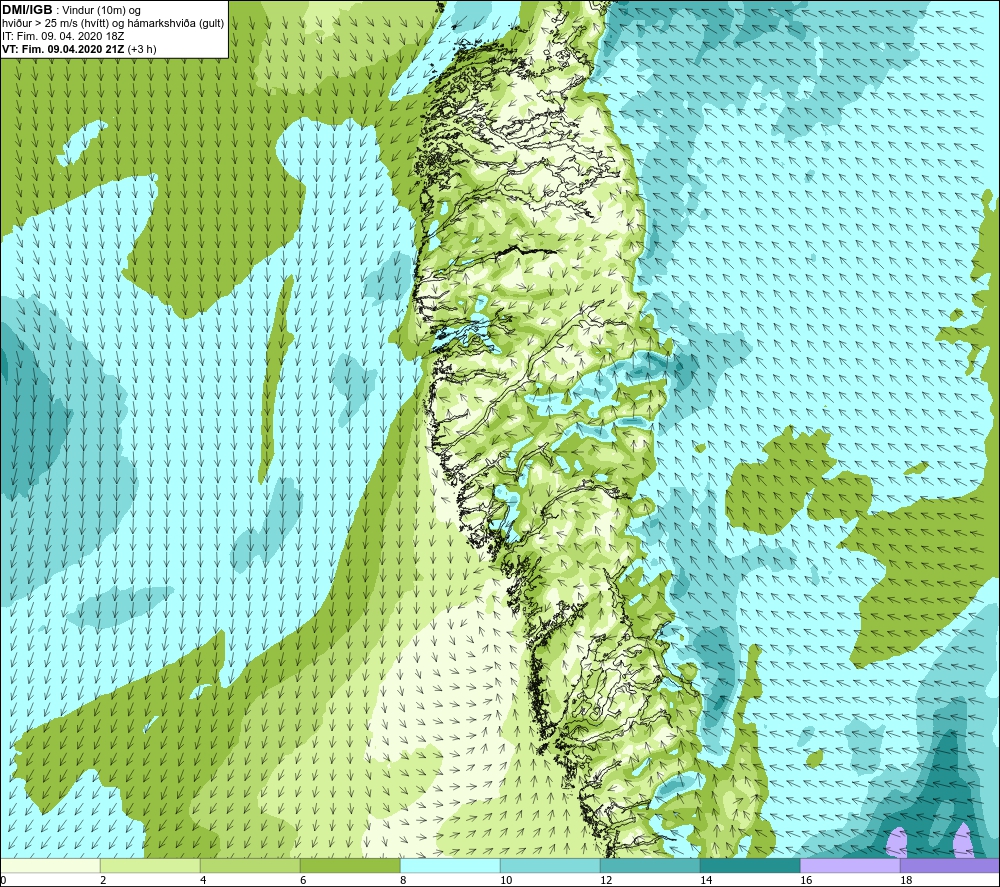This screenshot has height=887, width=1000.
Task: Click the hviður > 25 m/s legend description line
Action: [113, 24]
